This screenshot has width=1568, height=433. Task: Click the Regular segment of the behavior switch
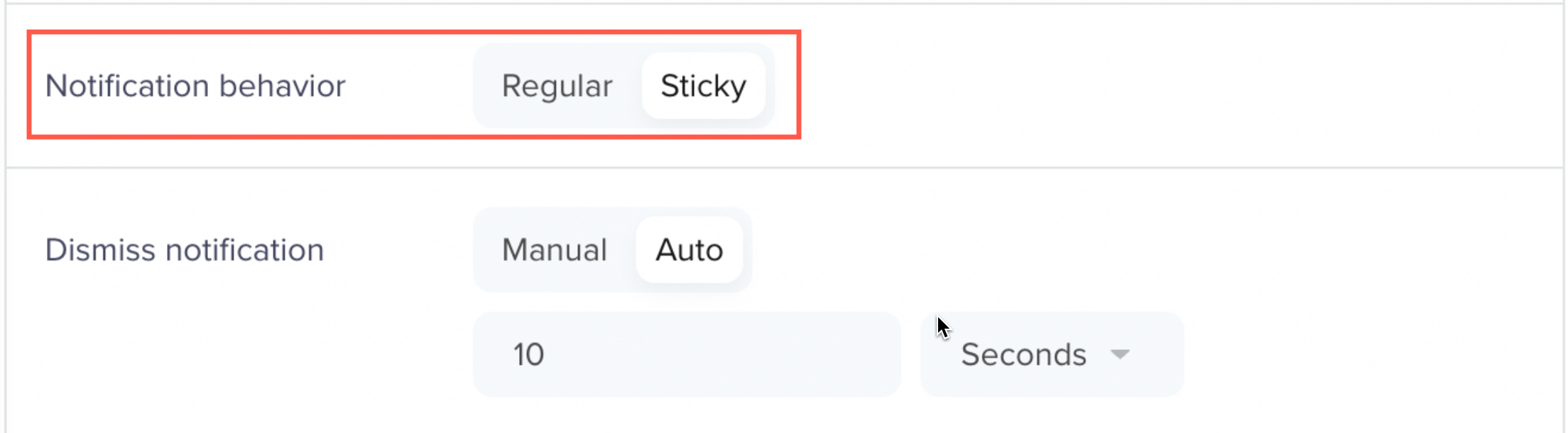[x=557, y=86]
